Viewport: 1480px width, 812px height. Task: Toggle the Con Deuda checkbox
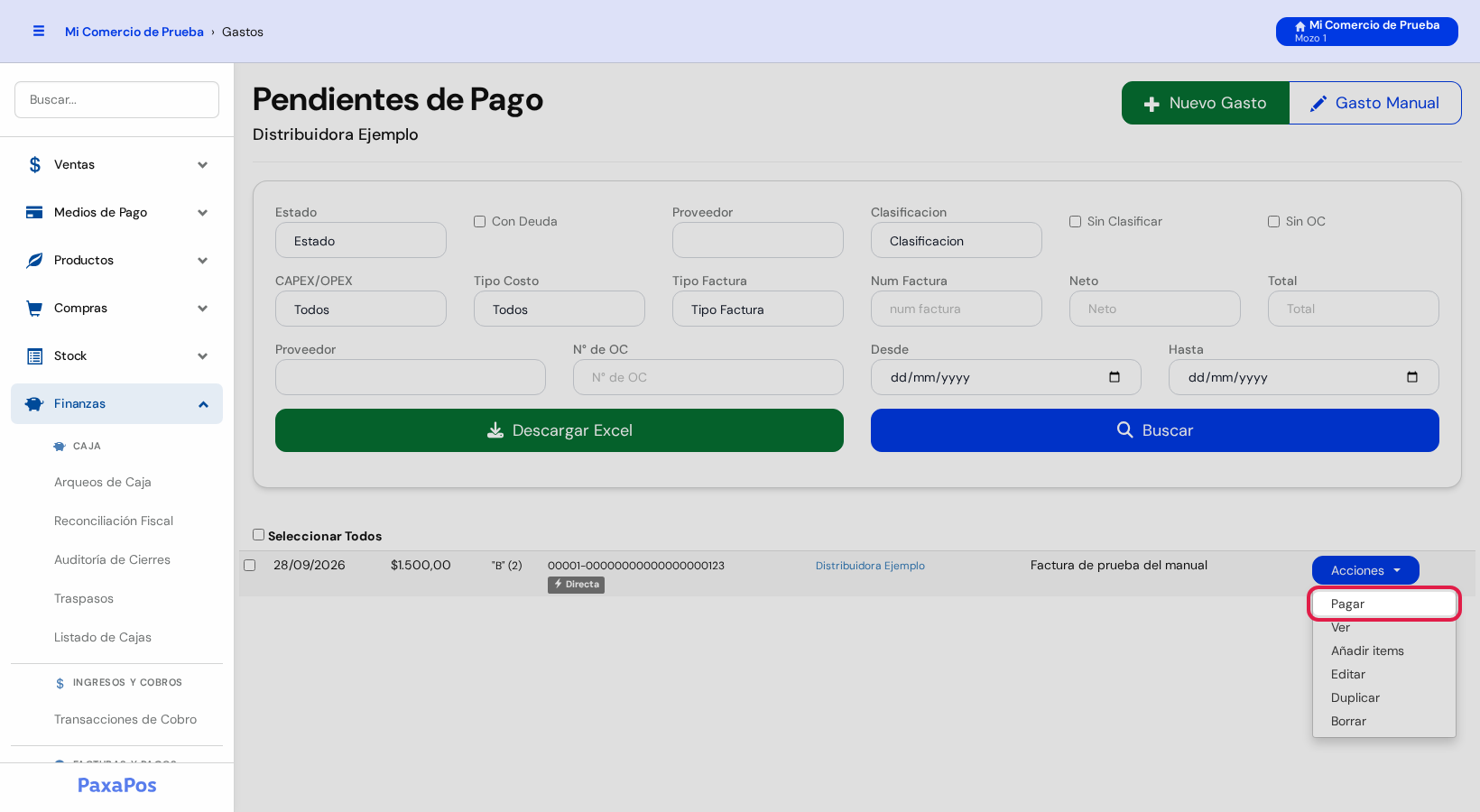[x=480, y=221]
